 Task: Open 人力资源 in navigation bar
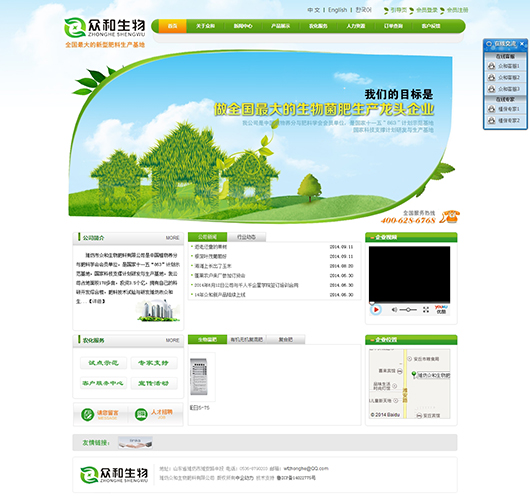point(356,26)
